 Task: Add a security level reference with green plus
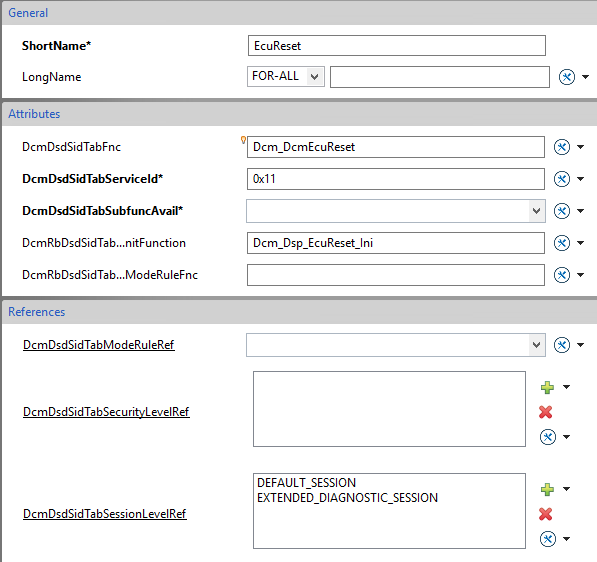(547, 387)
